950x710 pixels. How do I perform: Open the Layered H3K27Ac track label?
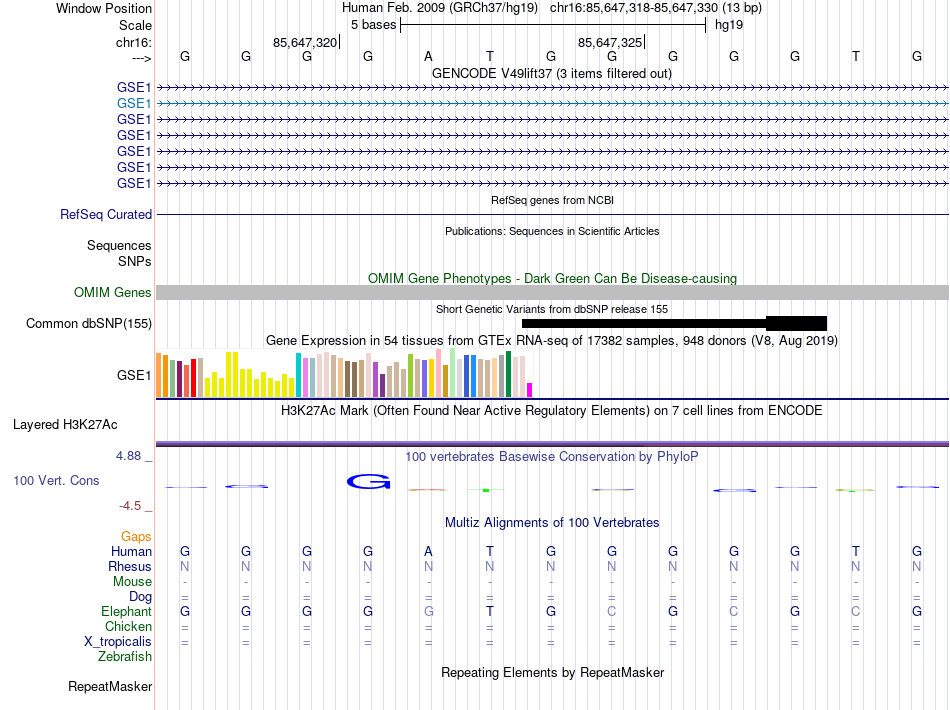[65, 425]
